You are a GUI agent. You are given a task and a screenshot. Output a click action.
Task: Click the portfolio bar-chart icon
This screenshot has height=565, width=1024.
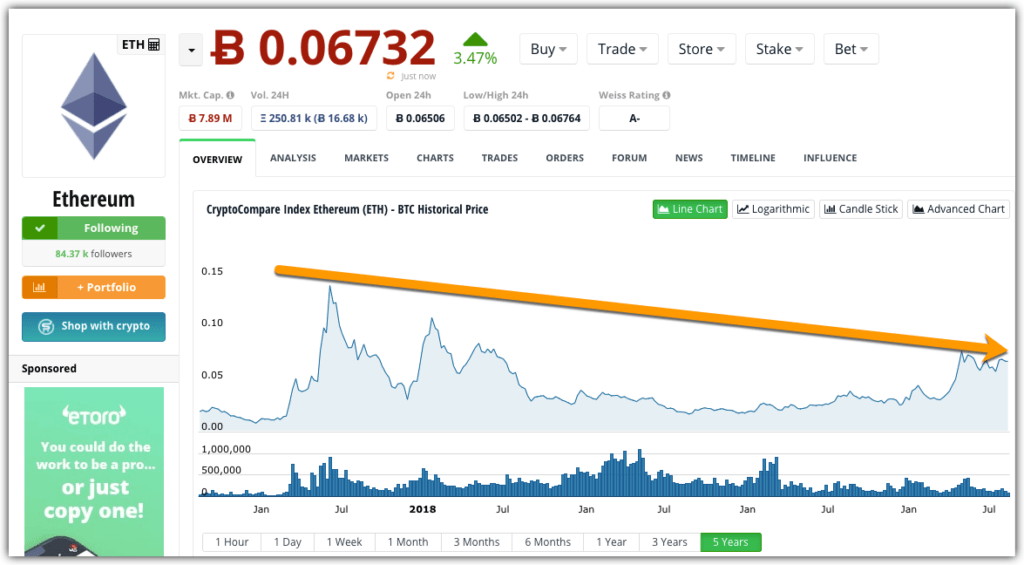tap(39, 287)
